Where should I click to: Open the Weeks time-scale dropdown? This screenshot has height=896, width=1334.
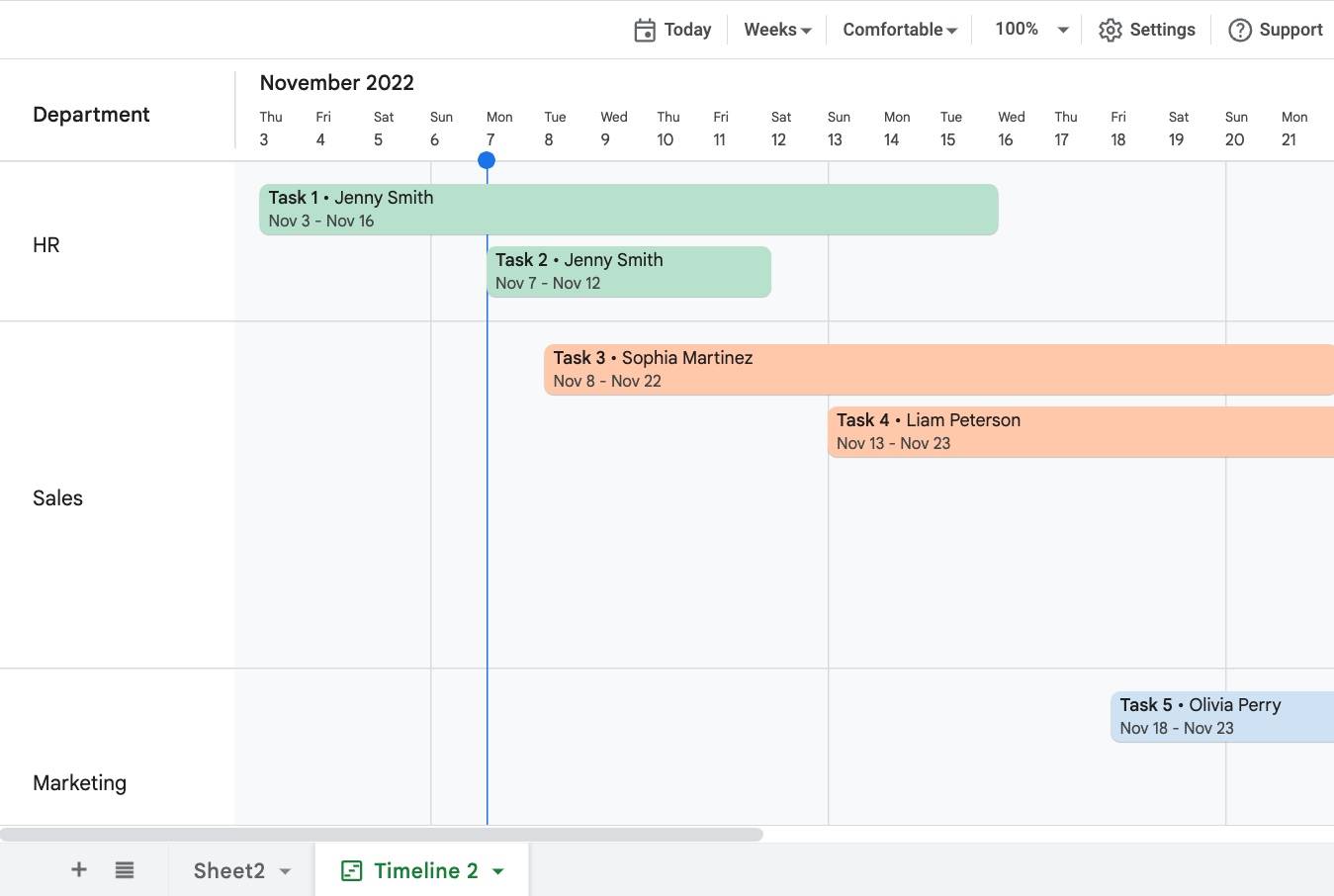click(x=777, y=29)
